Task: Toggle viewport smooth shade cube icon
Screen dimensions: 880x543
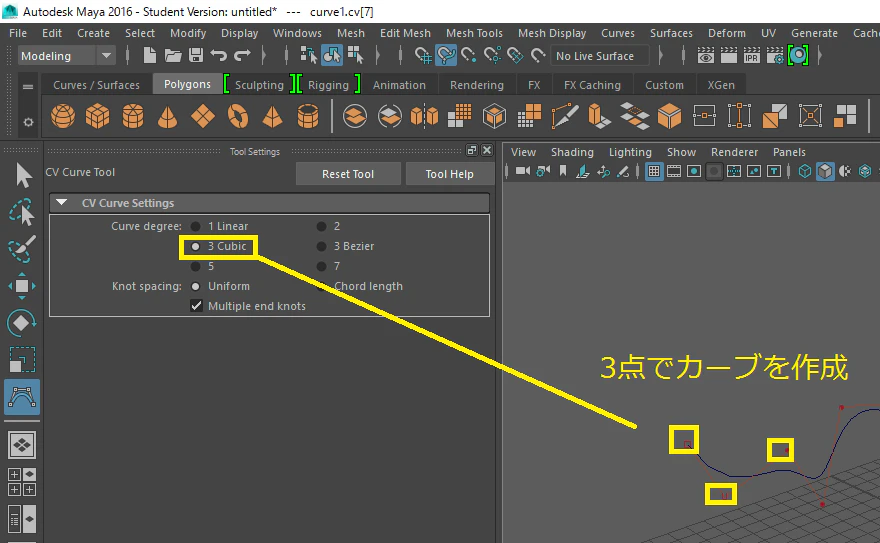Action: (x=824, y=172)
